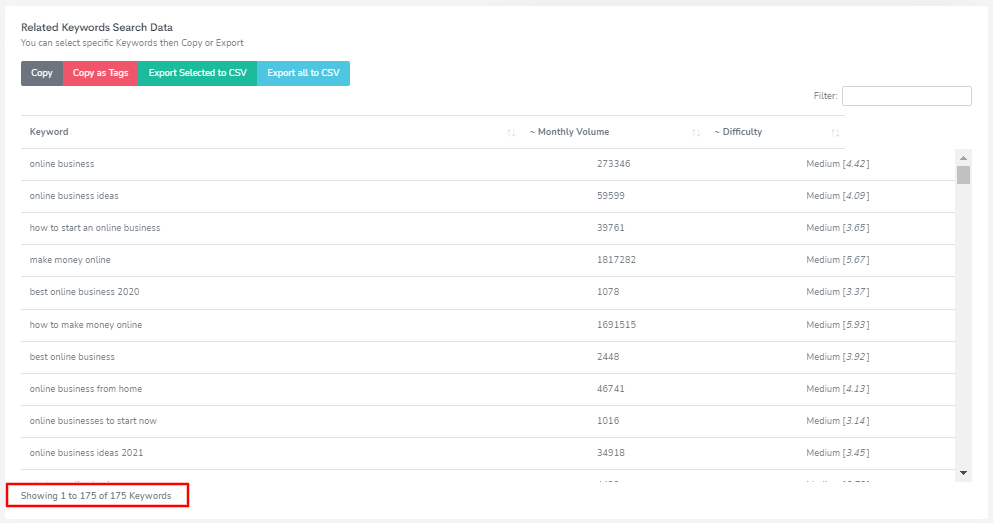This screenshot has width=993, height=523.
Task: Click the volume value 2448
Action: (608, 357)
